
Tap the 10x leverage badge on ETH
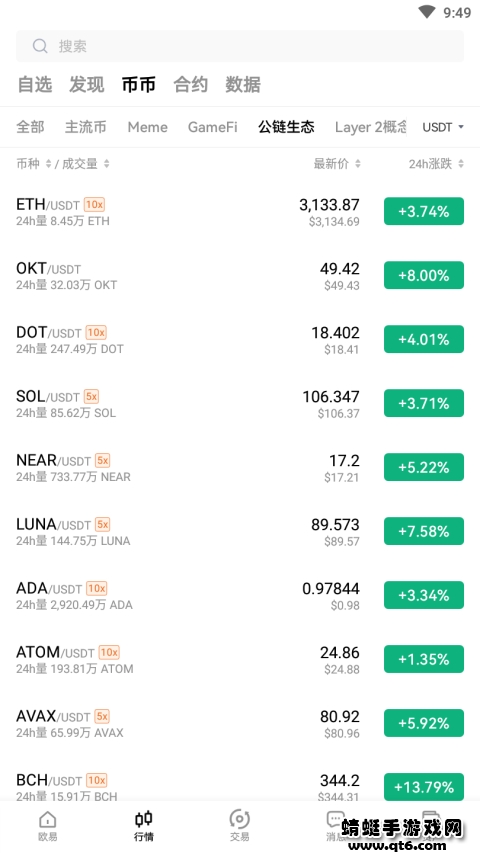click(94, 205)
